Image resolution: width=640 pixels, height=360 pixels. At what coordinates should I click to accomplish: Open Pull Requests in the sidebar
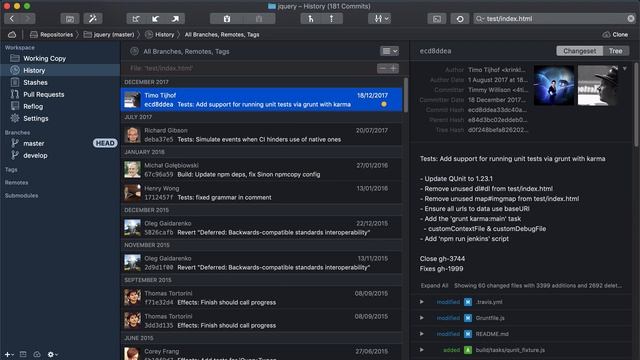(60, 94)
